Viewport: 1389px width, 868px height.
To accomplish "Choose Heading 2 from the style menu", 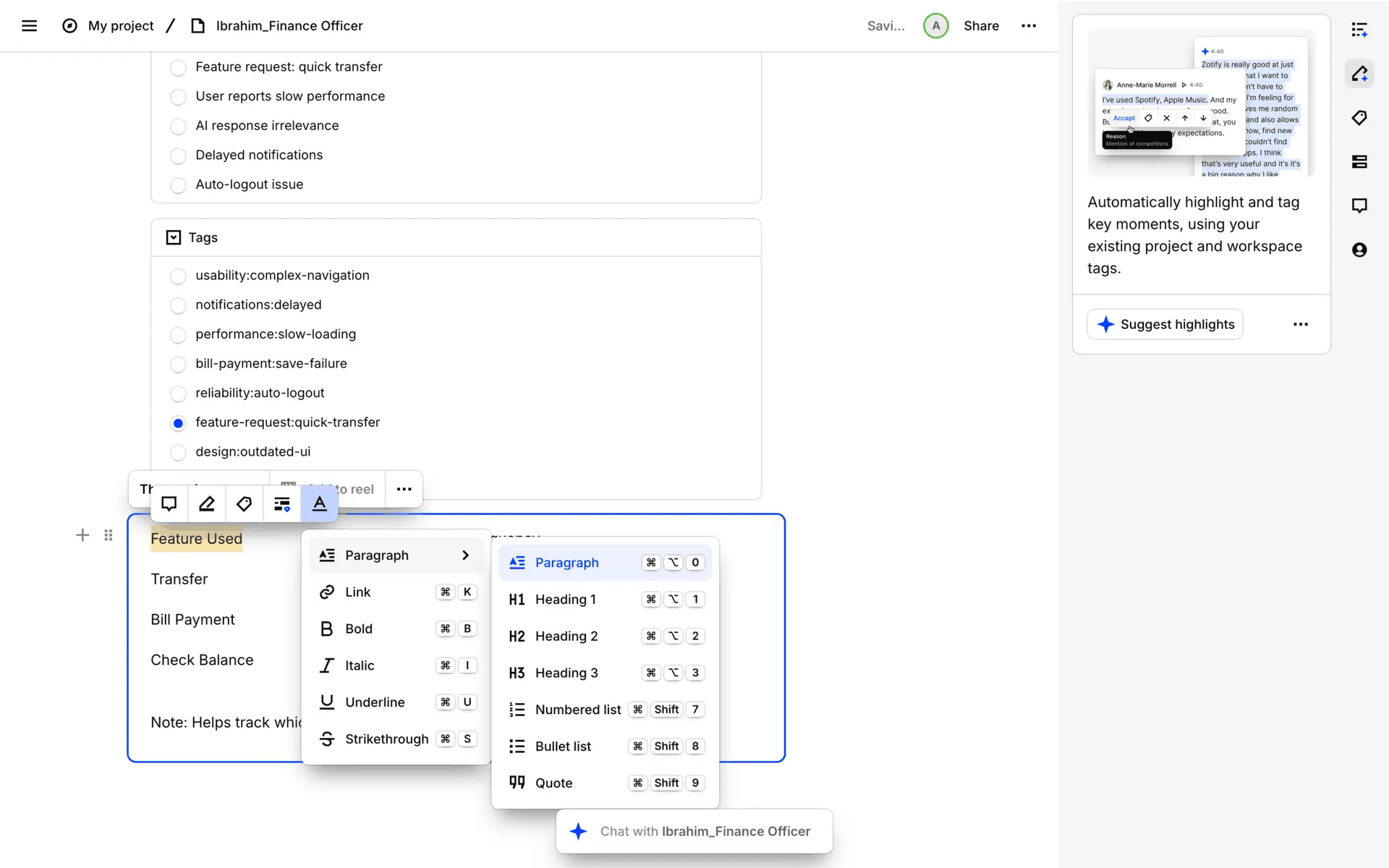I will [x=566, y=637].
